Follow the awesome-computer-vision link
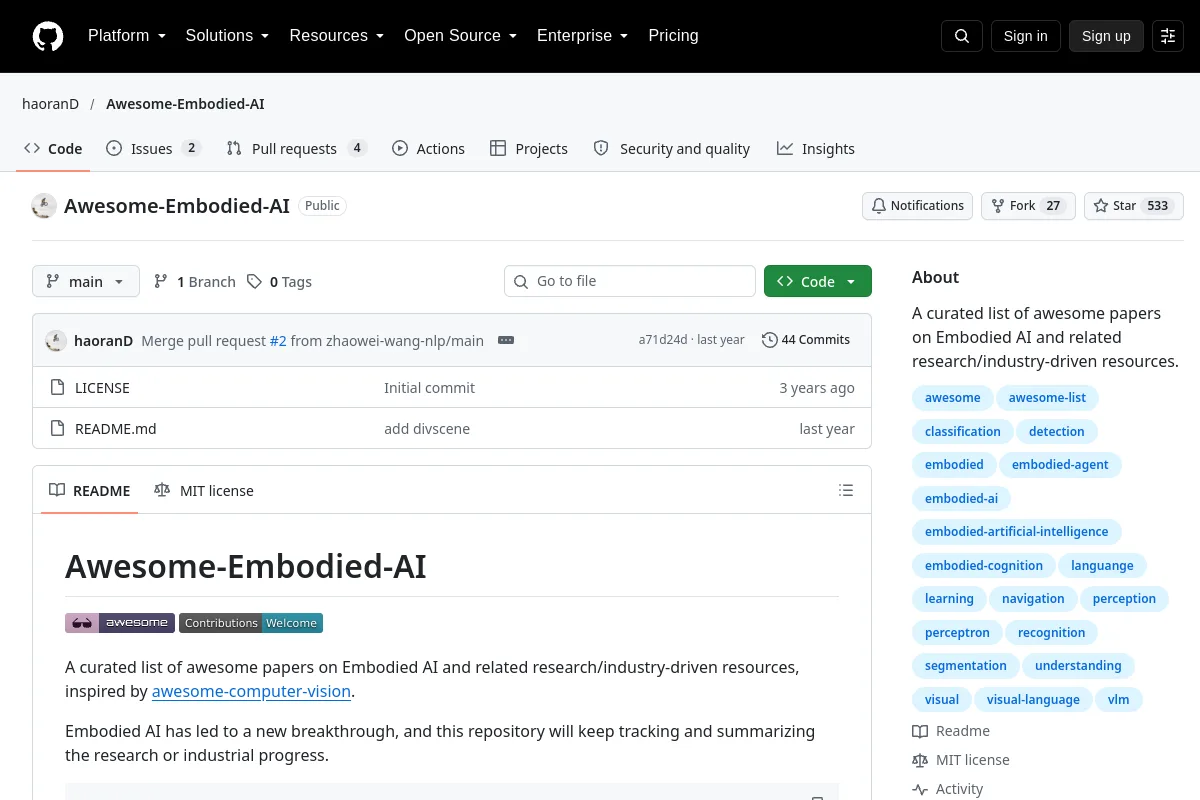The height and width of the screenshot is (800, 1200). [x=251, y=691]
